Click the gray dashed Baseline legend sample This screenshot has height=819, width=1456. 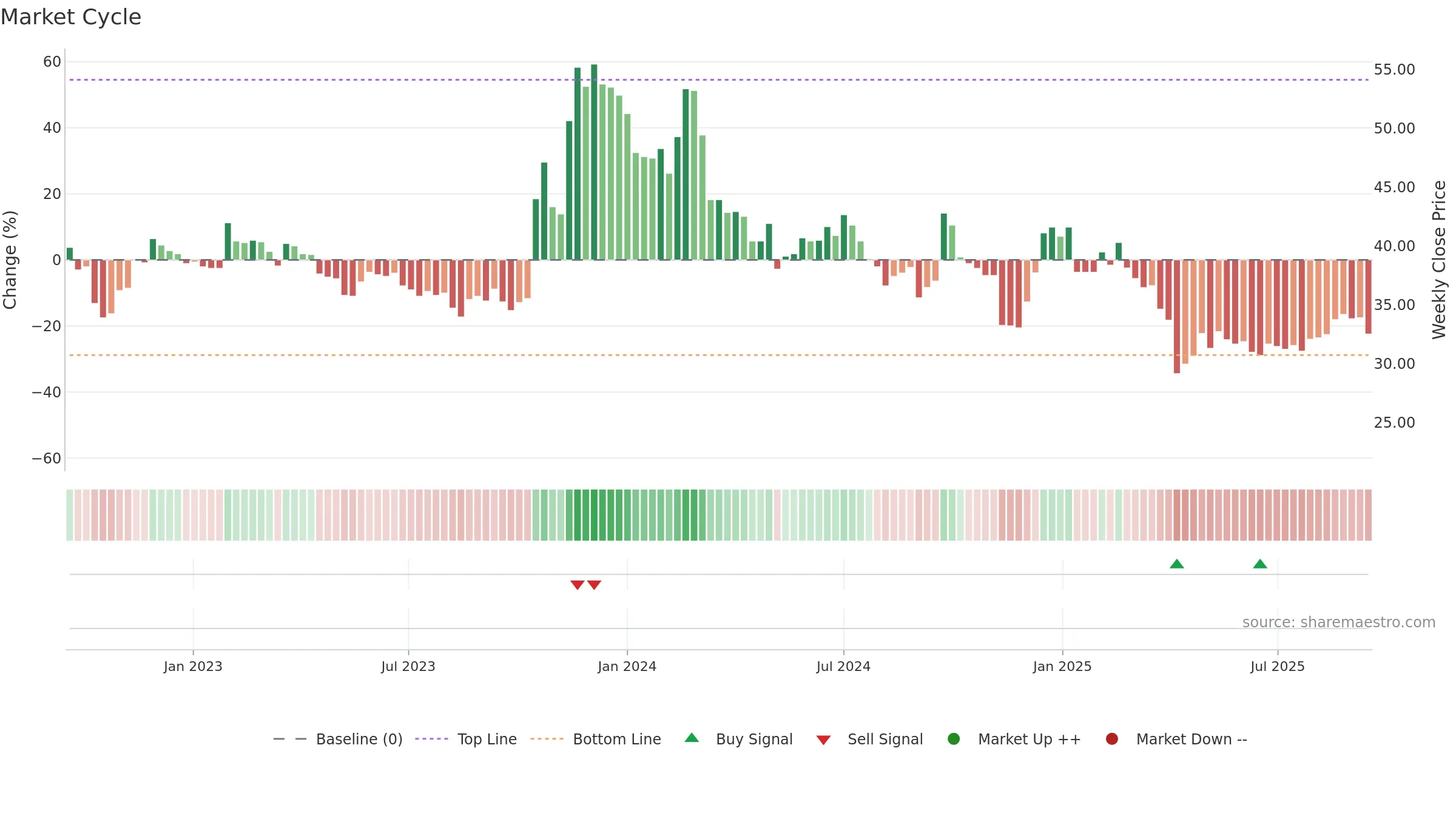(290, 739)
